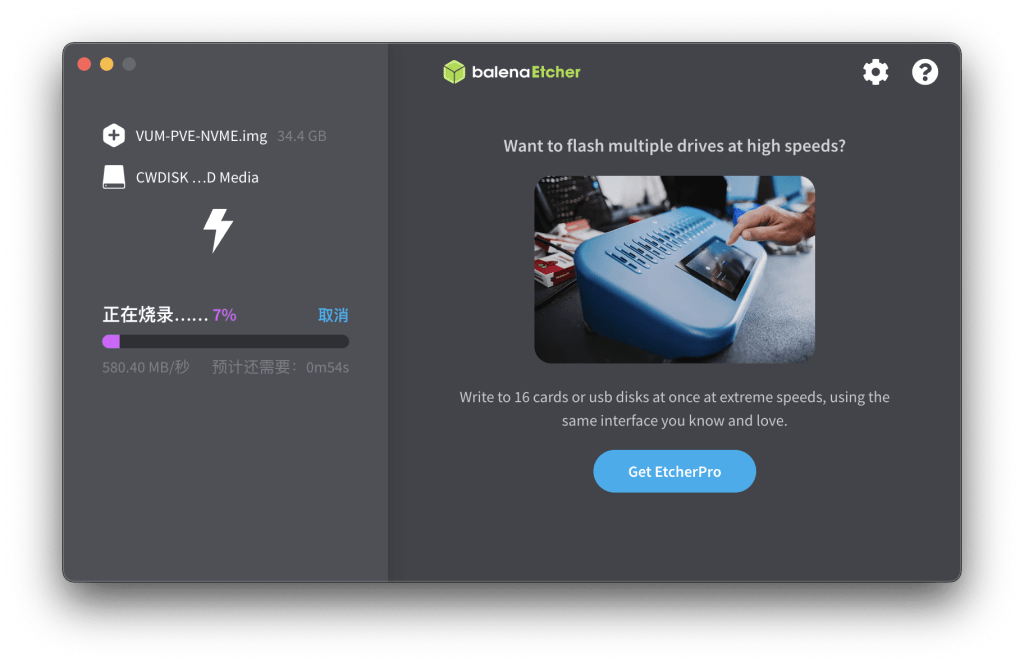Click the 'Want to flash multiple drives' heading
1024x665 pixels.
pyautogui.click(x=674, y=146)
